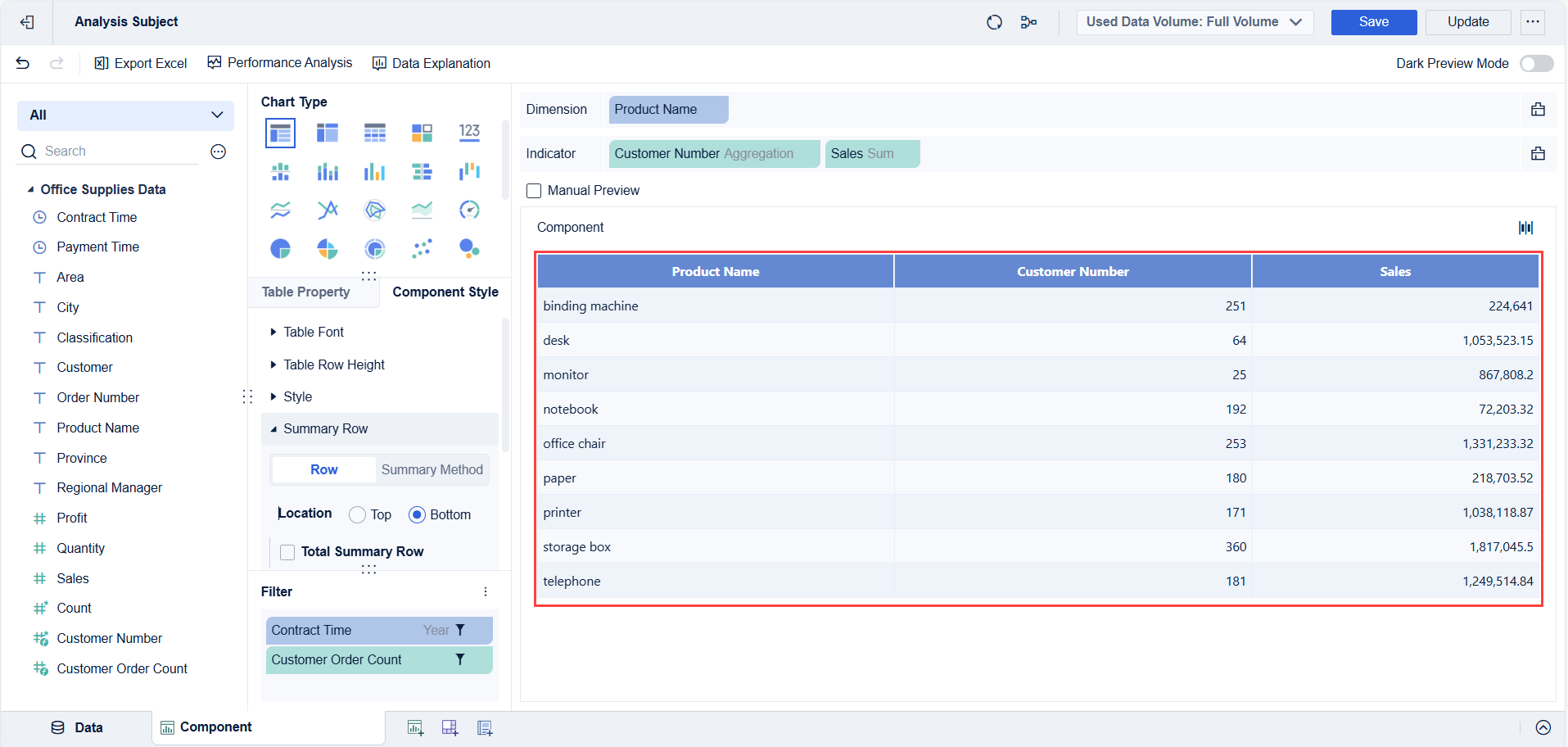
Task: Enable Total Summary Row checkbox
Action: click(x=287, y=552)
